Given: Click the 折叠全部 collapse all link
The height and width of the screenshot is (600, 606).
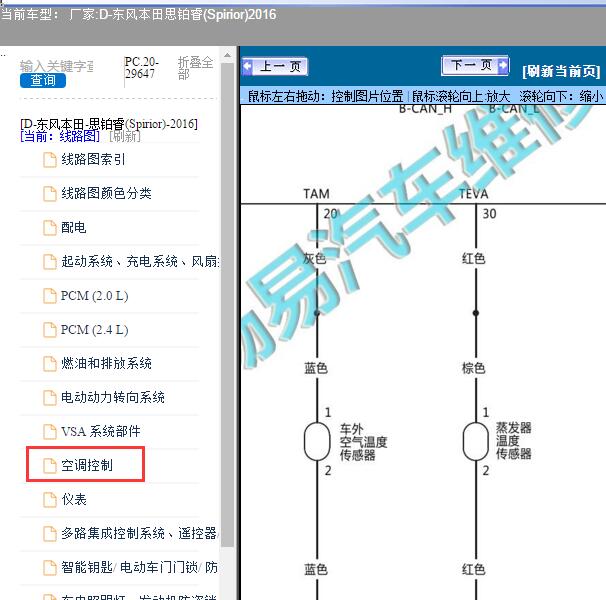Looking at the screenshot, I should click(195, 67).
